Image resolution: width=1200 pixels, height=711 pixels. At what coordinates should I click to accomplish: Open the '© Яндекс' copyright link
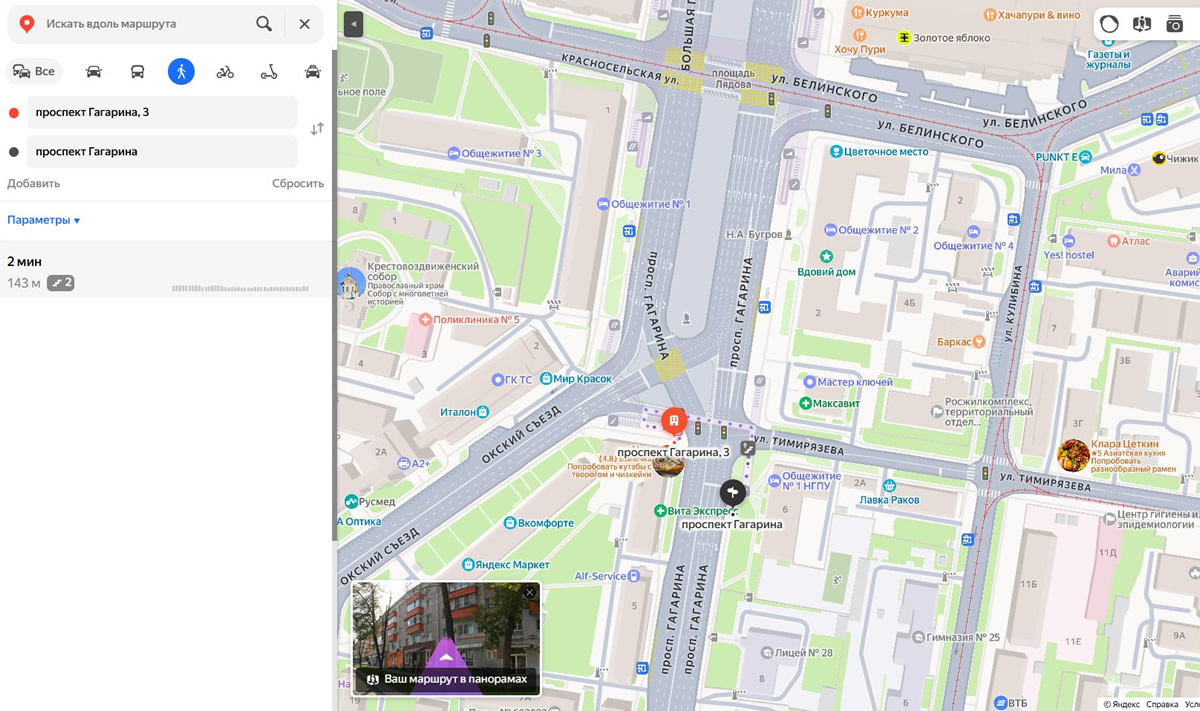tap(1121, 704)
